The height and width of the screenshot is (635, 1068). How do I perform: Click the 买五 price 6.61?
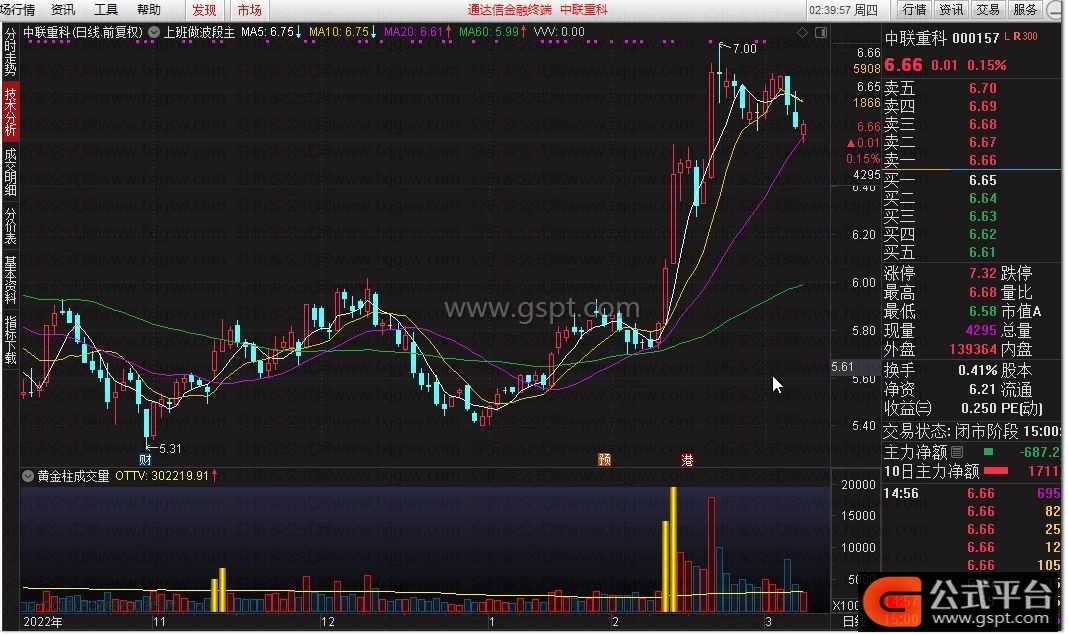point(982,252)
